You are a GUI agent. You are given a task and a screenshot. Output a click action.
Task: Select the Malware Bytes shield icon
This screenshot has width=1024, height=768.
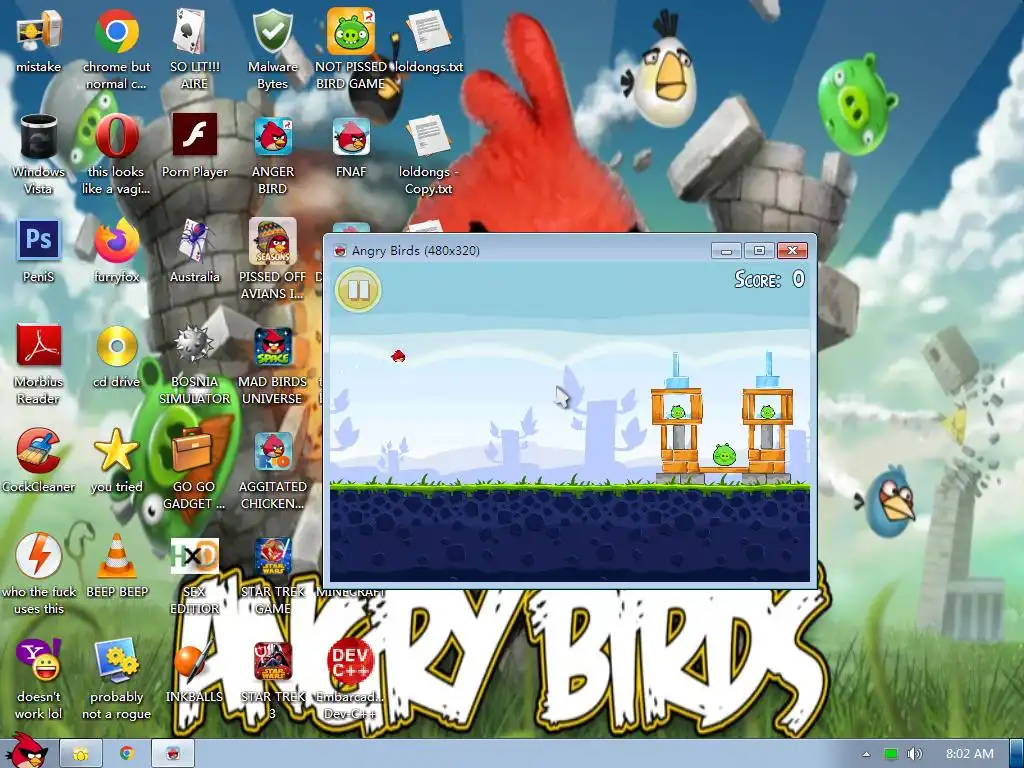click(272, 33)
